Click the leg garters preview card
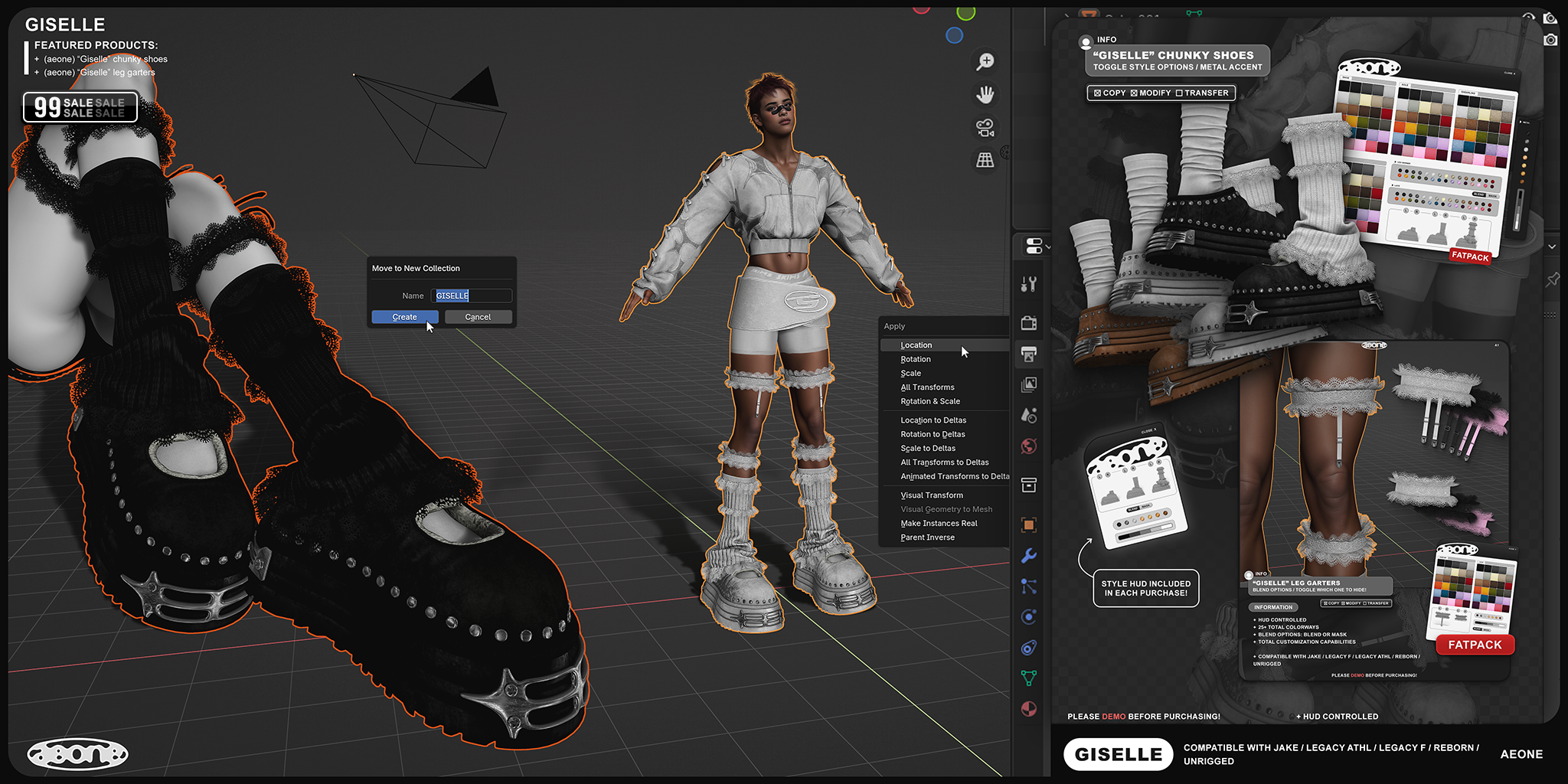This screenshot has width=1568, height=784. click(1374, 509)
